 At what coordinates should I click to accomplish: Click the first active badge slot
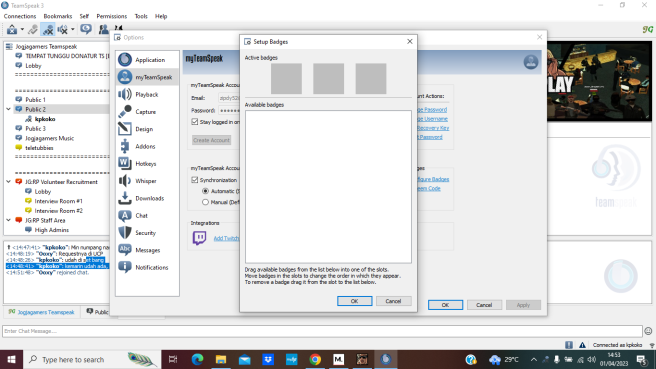tap(286, 79)
